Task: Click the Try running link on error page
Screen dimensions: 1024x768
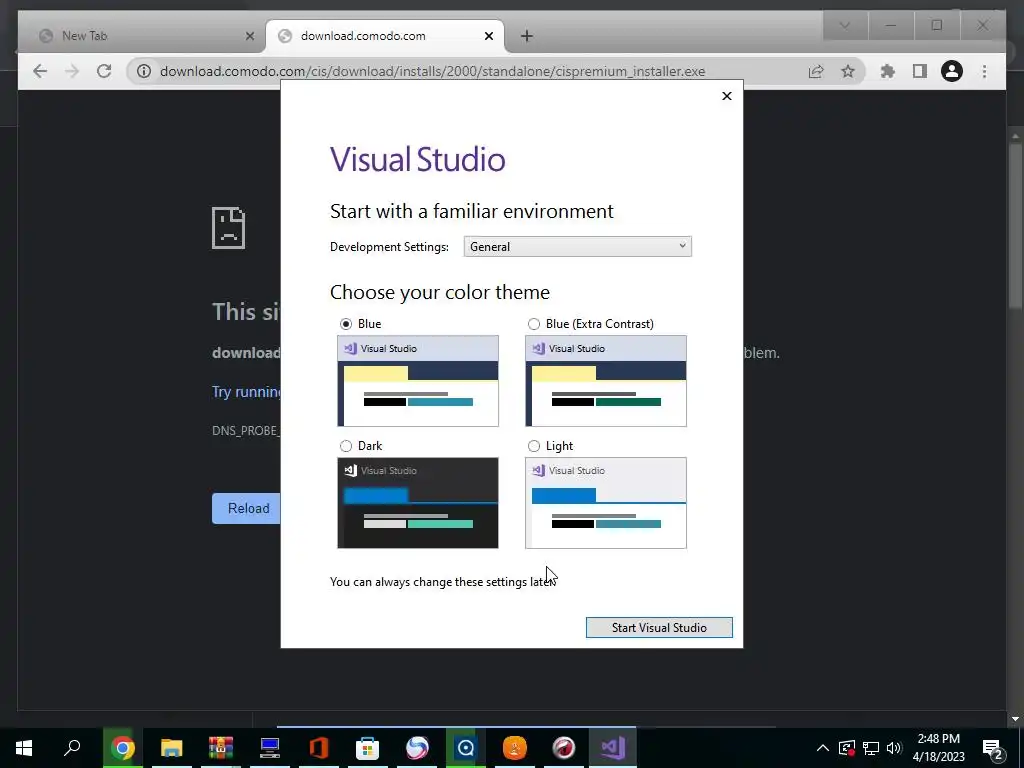Action: (x=246, y=392)
